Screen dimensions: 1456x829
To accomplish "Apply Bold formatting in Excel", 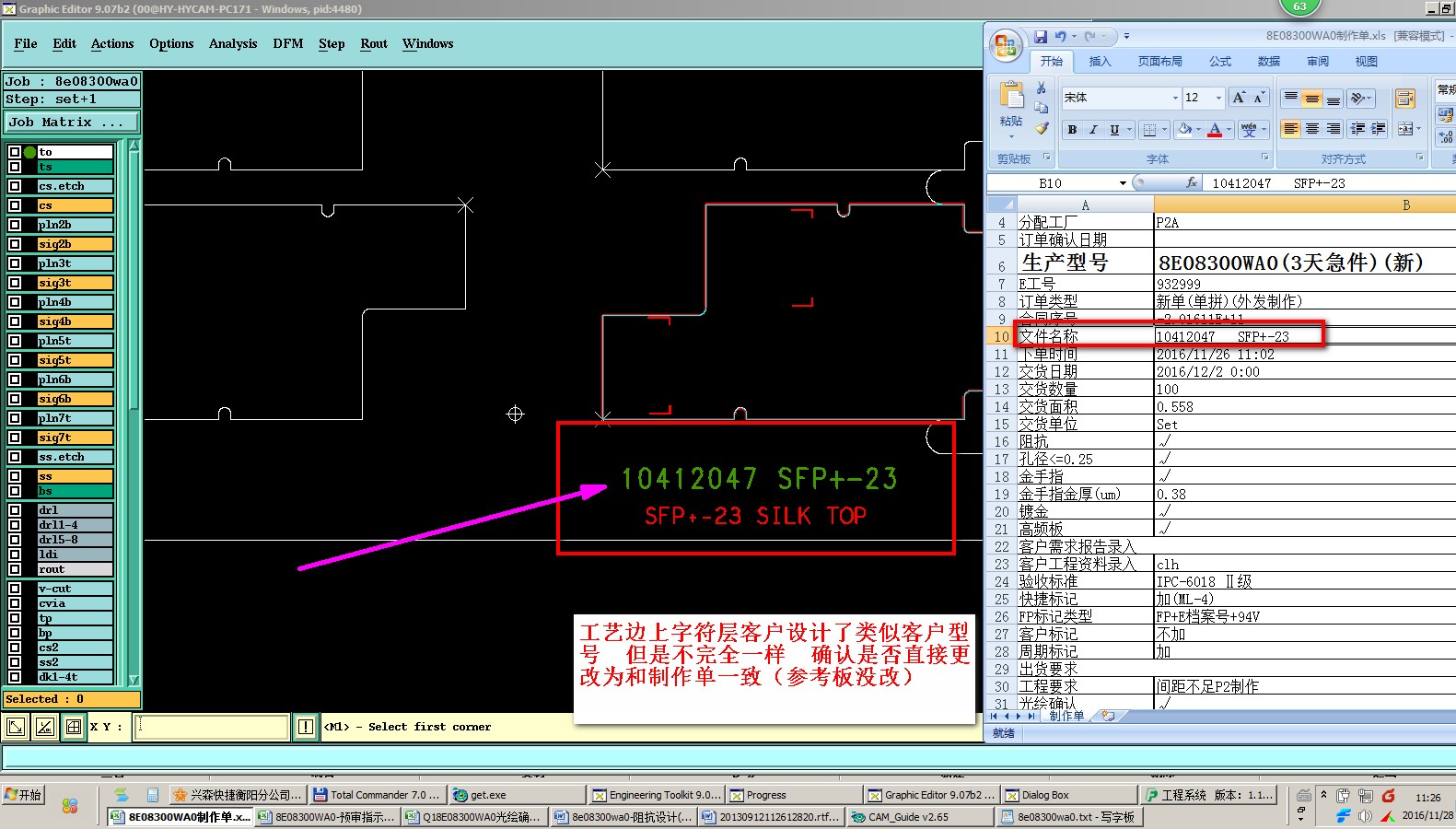I will [x=1072, y=130].
